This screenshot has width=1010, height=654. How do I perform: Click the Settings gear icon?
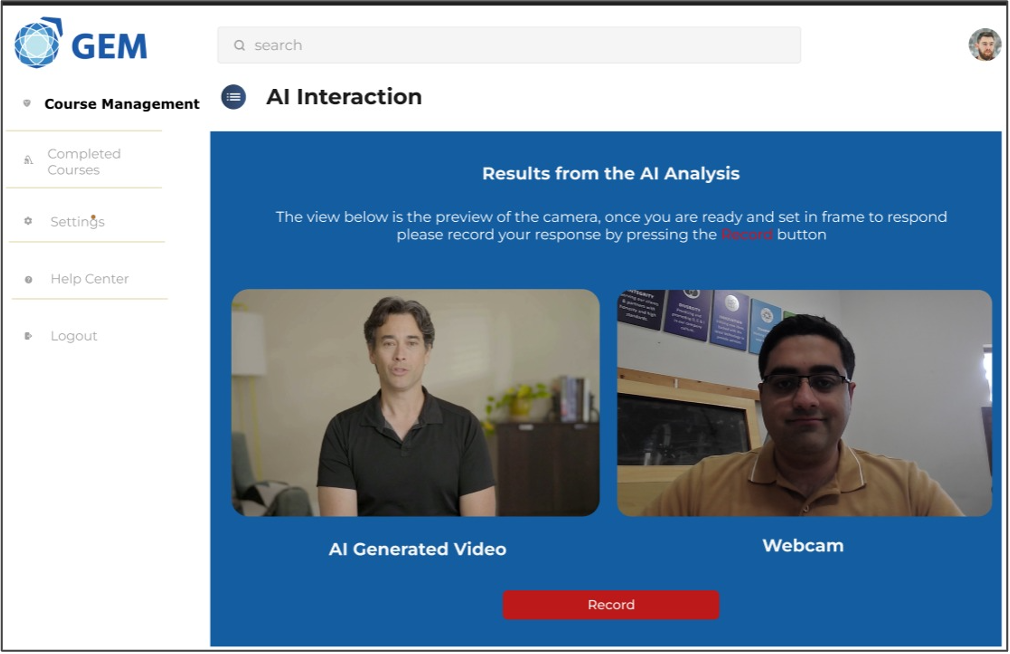click(28, 221)
